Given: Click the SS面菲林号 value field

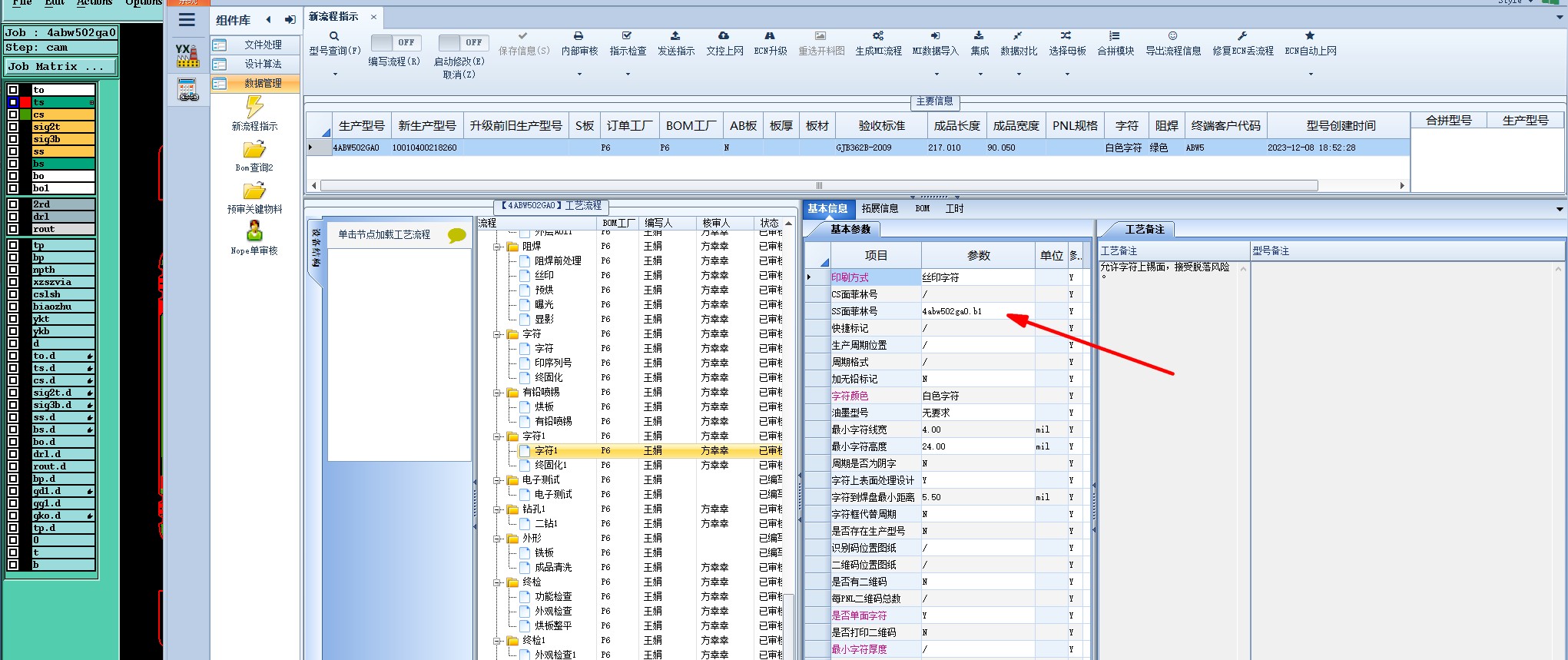Looking at the screenshot, I should coord(977,311).
